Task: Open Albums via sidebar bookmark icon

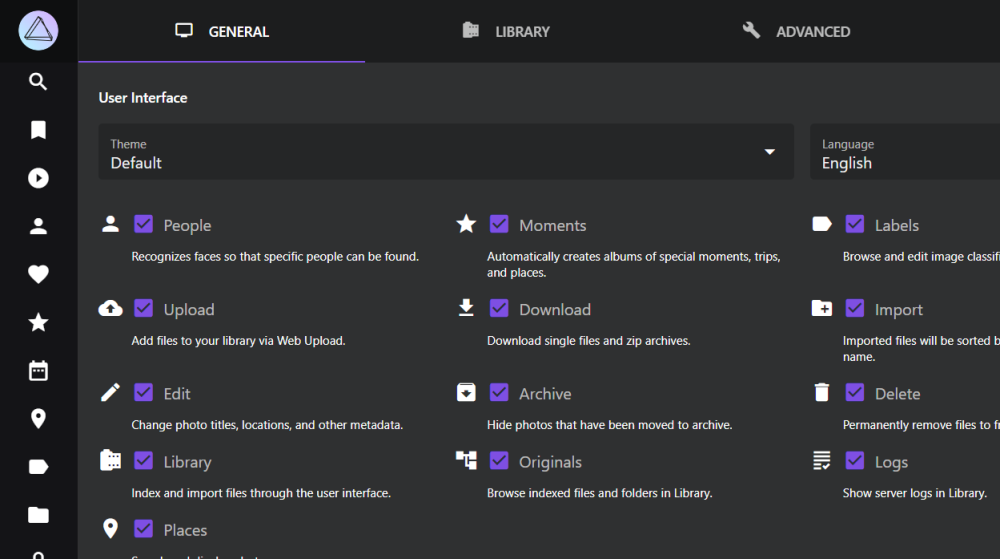Action: (x=38, y=130)
